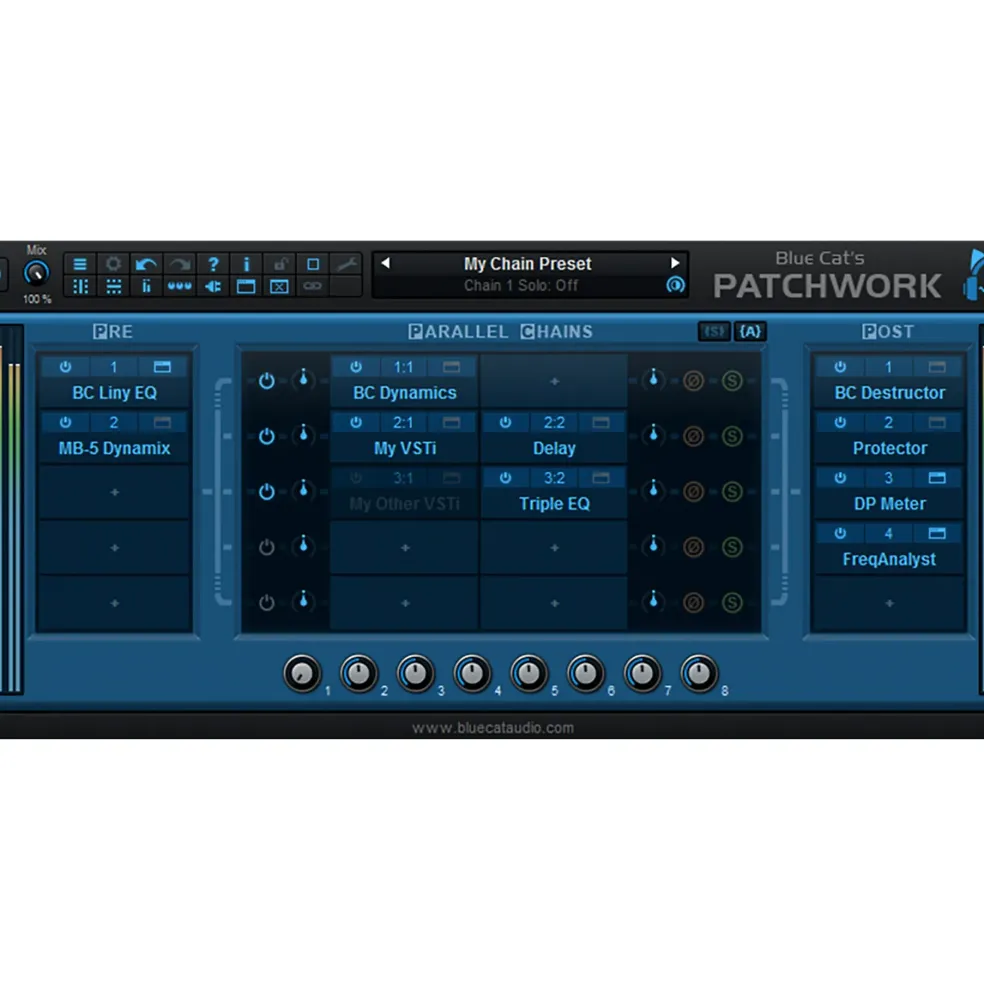Open the BC Dynamics 1:1 window icon

click(451, 367)
